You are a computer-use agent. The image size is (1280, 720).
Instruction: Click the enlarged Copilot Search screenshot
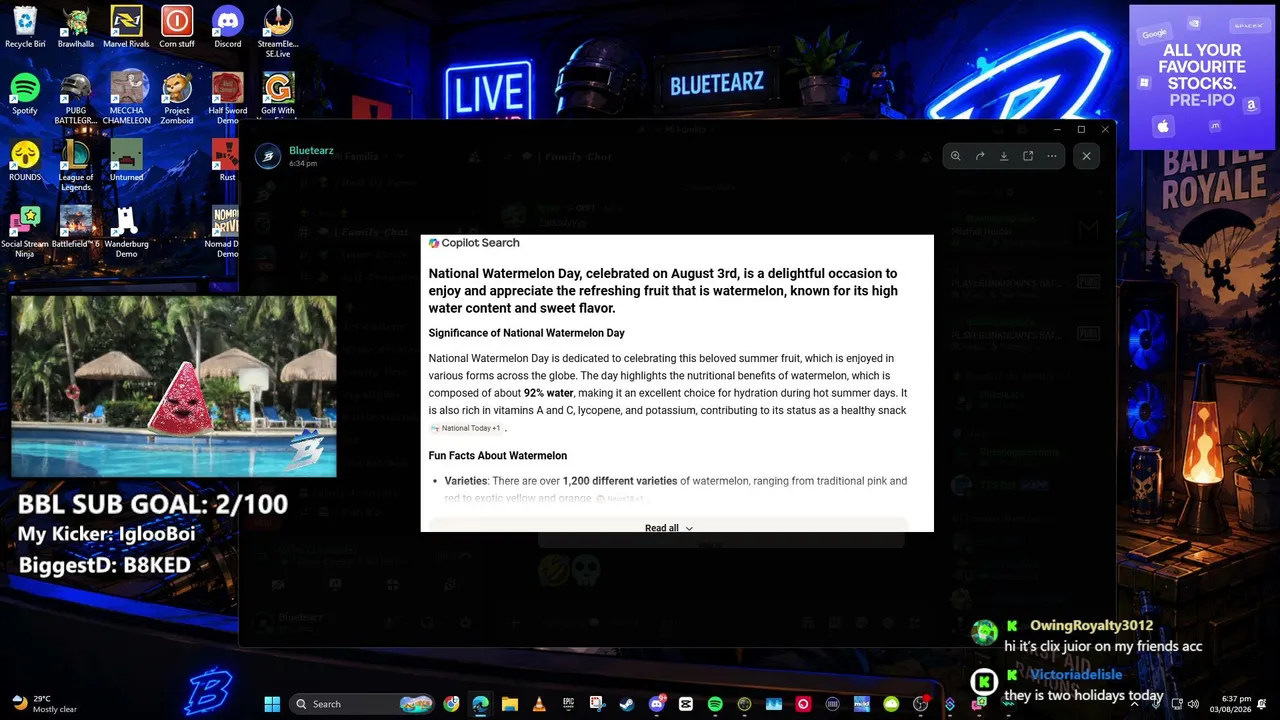pyautogui.click(x=677, y=383)
